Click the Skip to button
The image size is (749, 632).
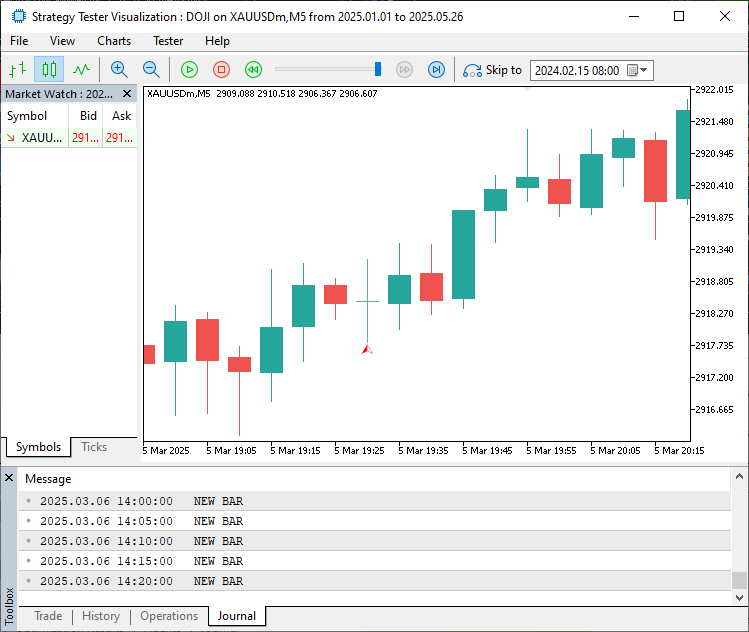492,70
